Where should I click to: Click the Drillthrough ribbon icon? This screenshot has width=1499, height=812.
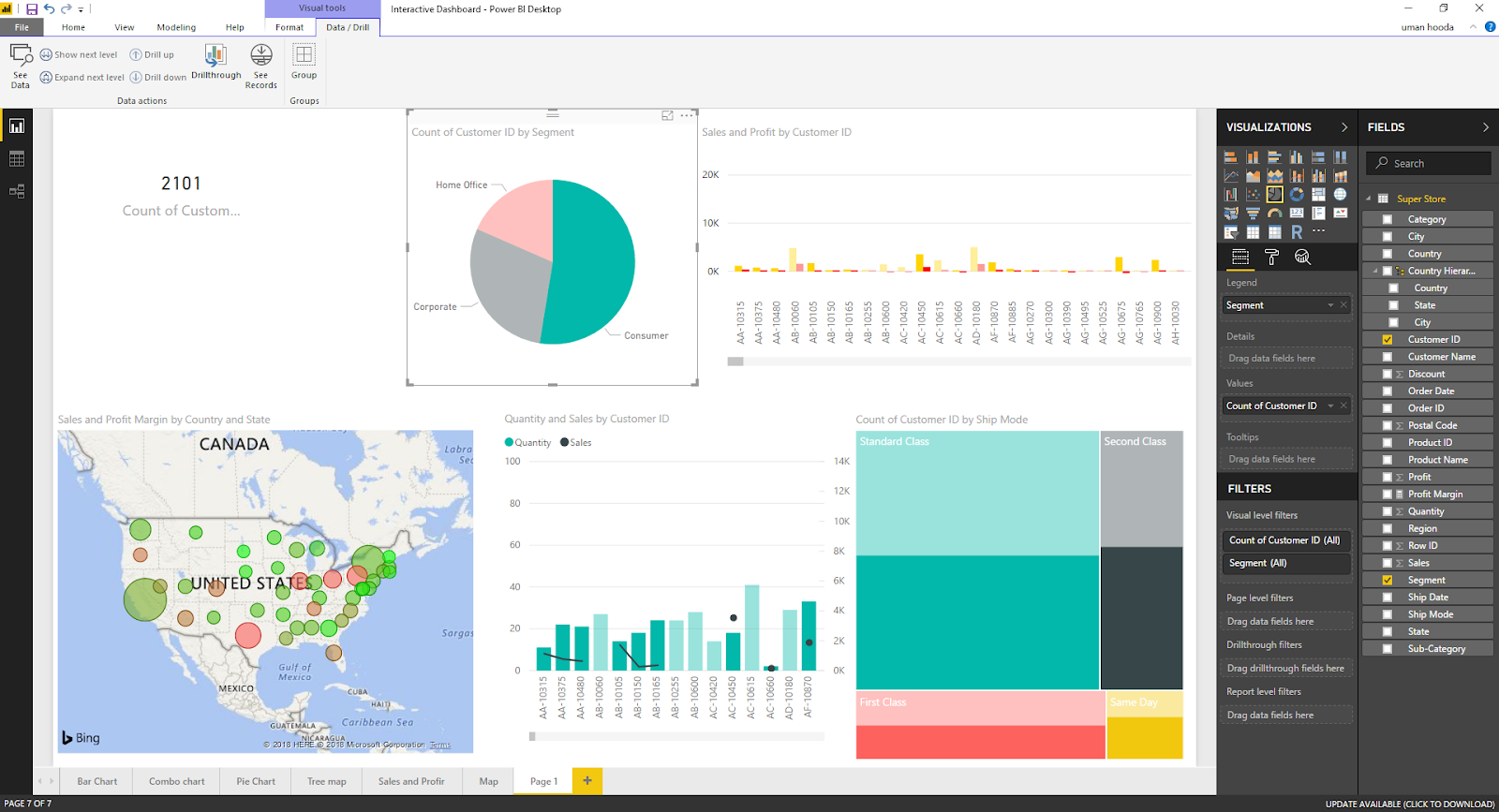click(216, 62)
